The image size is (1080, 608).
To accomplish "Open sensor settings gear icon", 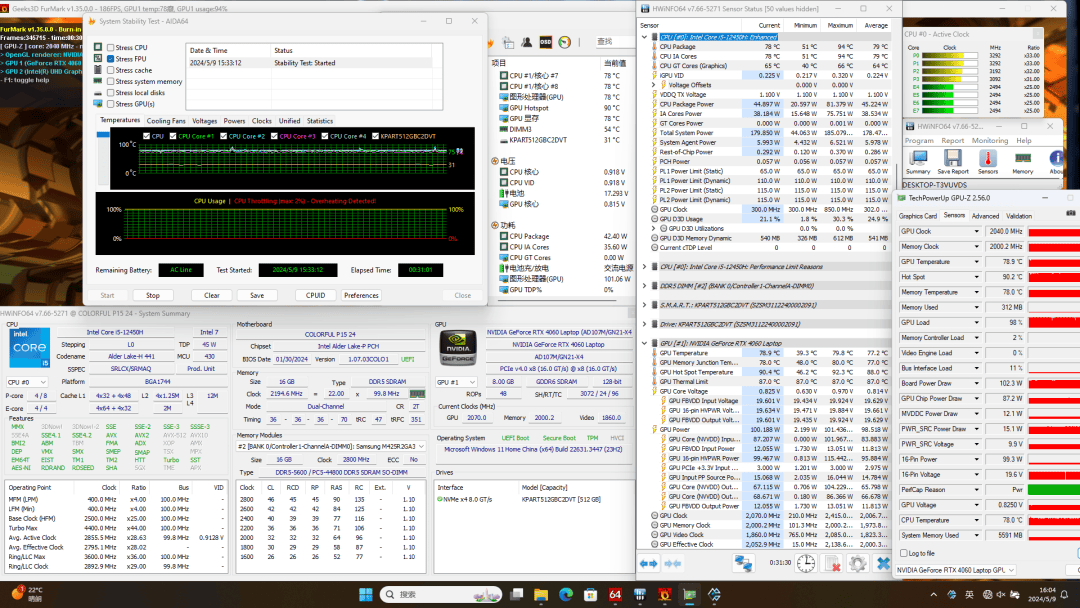I will pos(858,563).
